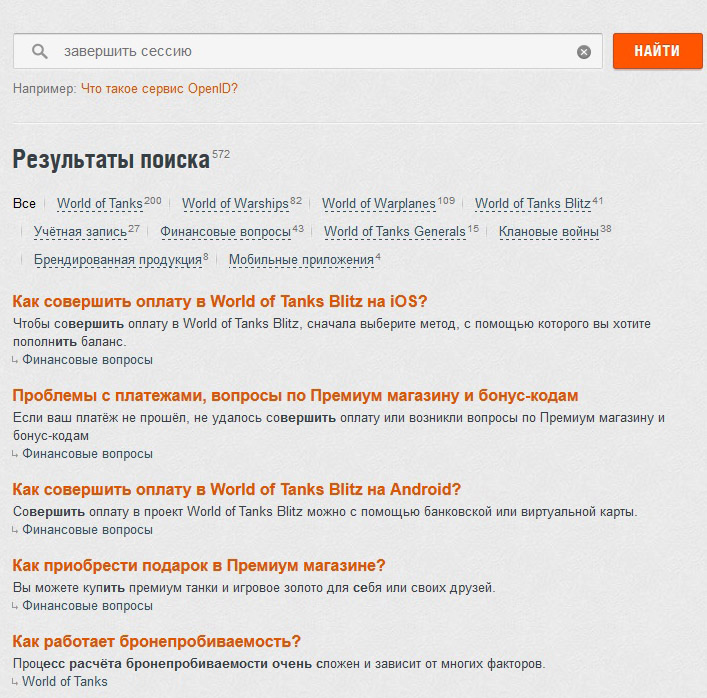Open article about payment in Blitz on iOS
This screenshot has width=707, height=698.
[219, 301]
